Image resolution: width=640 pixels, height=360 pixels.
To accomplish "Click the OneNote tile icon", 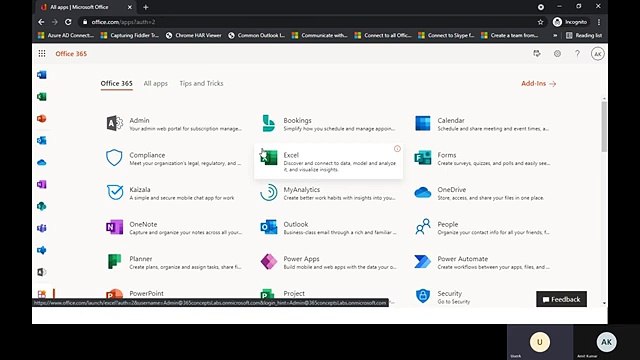I will click(114, 227).
